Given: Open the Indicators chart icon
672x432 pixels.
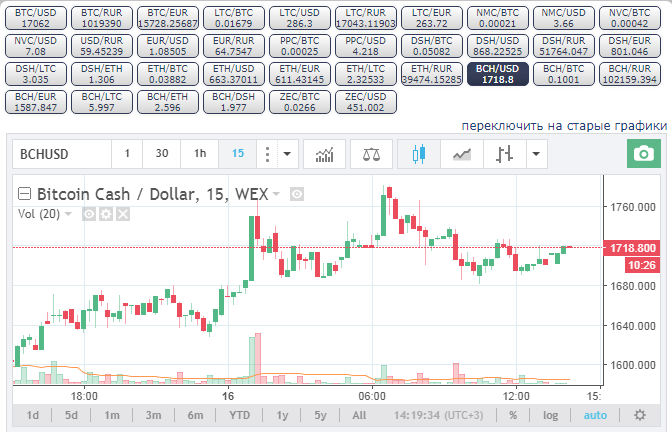Looking at the screenshot, I should tap(324, 154).
